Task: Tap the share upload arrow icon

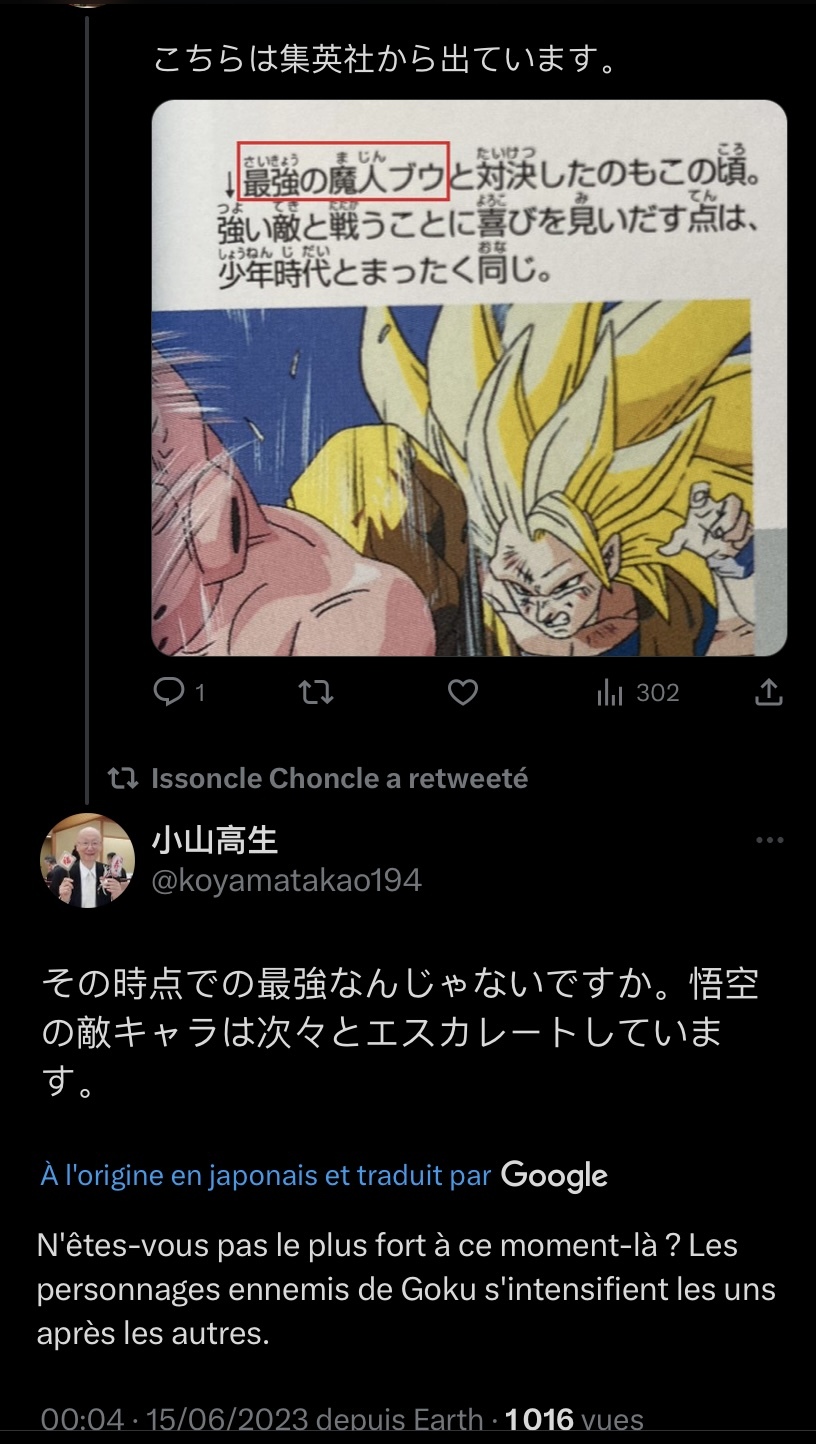Action: coord(768,692)
